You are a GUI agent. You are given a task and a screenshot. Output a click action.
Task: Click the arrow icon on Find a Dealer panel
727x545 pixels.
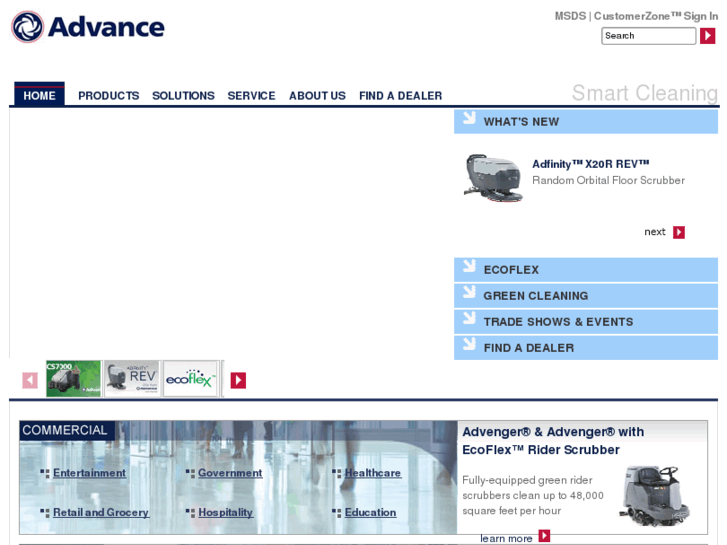pyautogui.click(x=469, y=344)
